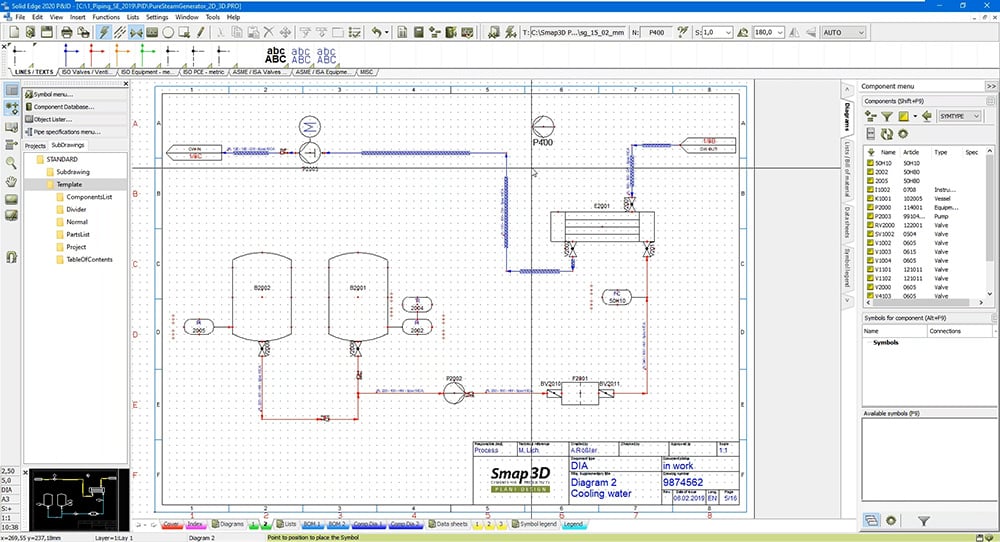Expand the yellow highlight color dropdown arrow
Viewport: 1000px width, 542px height.
tap(915, 116)
